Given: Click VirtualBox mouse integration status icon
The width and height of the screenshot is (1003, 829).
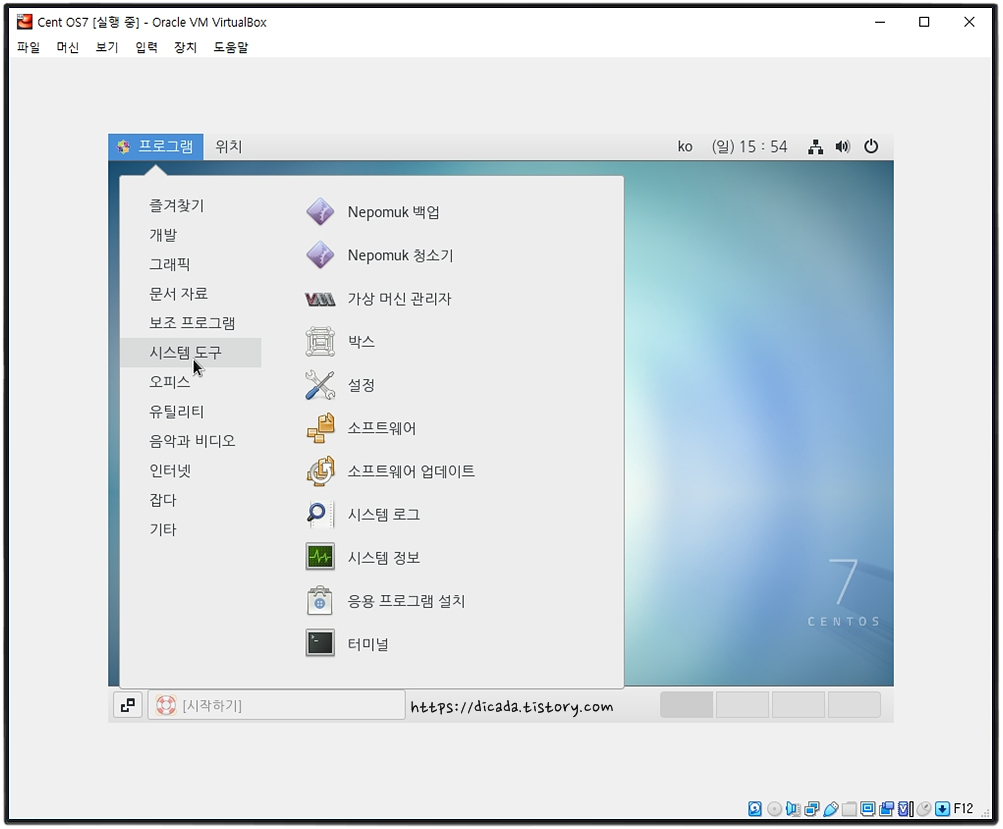Looking at the screenshot, I should pos(924,809).
